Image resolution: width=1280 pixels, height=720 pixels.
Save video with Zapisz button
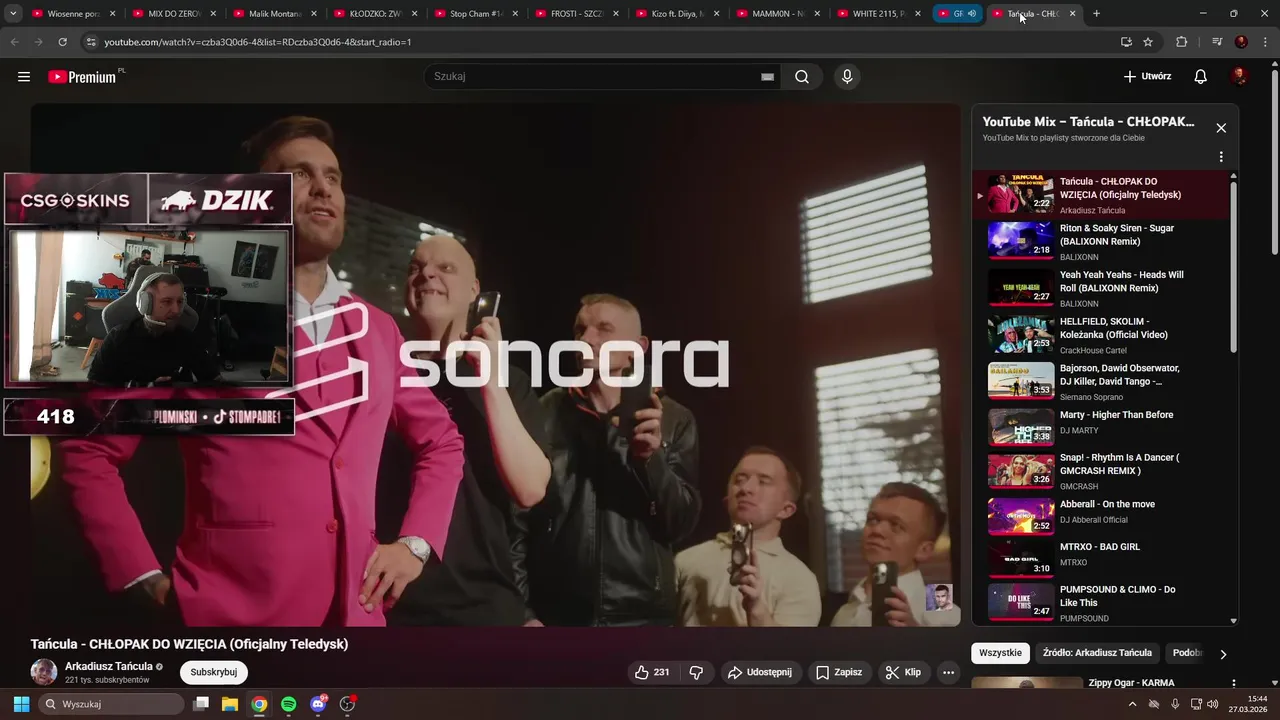tap(838, 672)
